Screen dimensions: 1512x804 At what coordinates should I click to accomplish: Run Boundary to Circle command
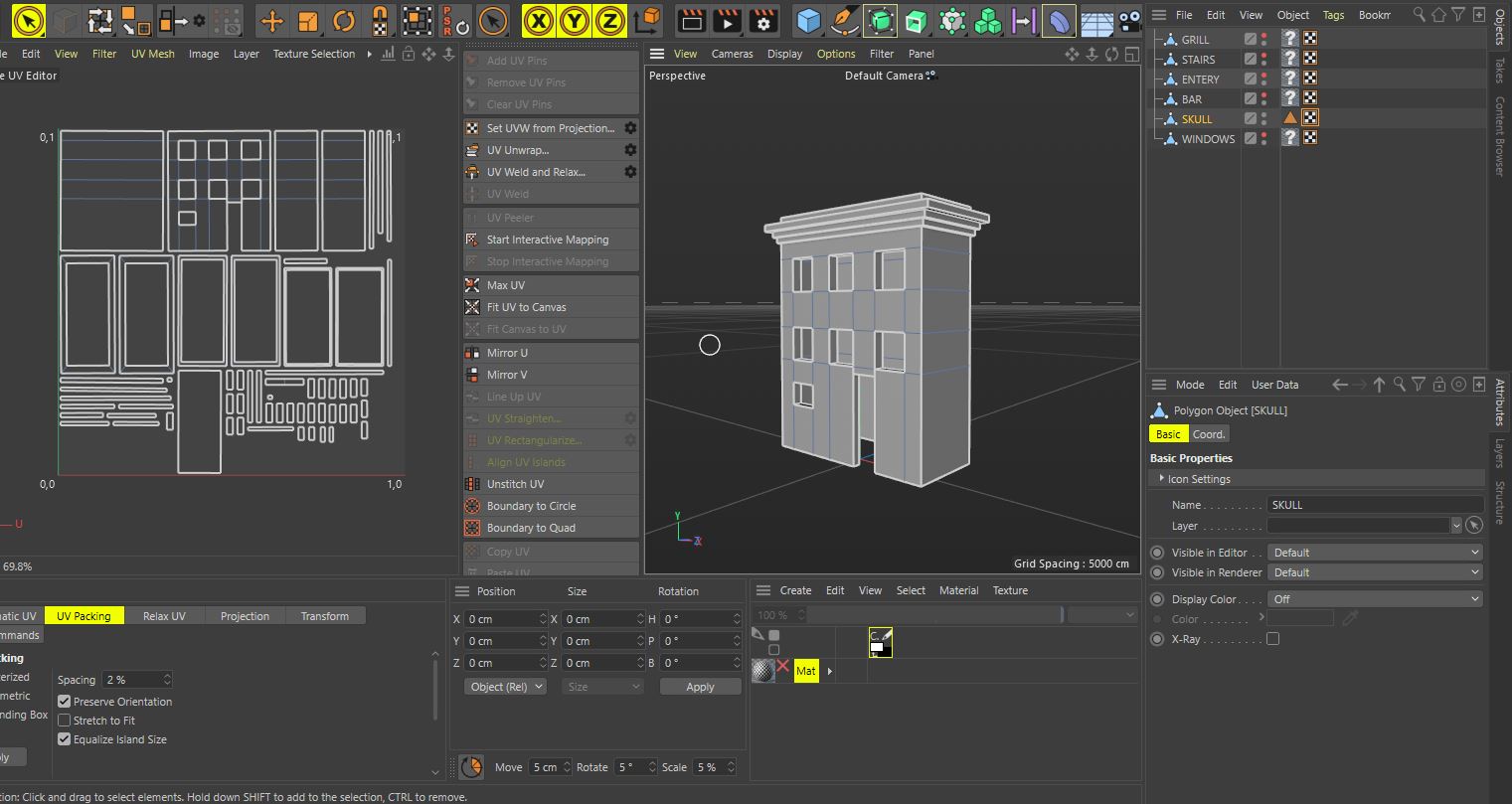552,506
